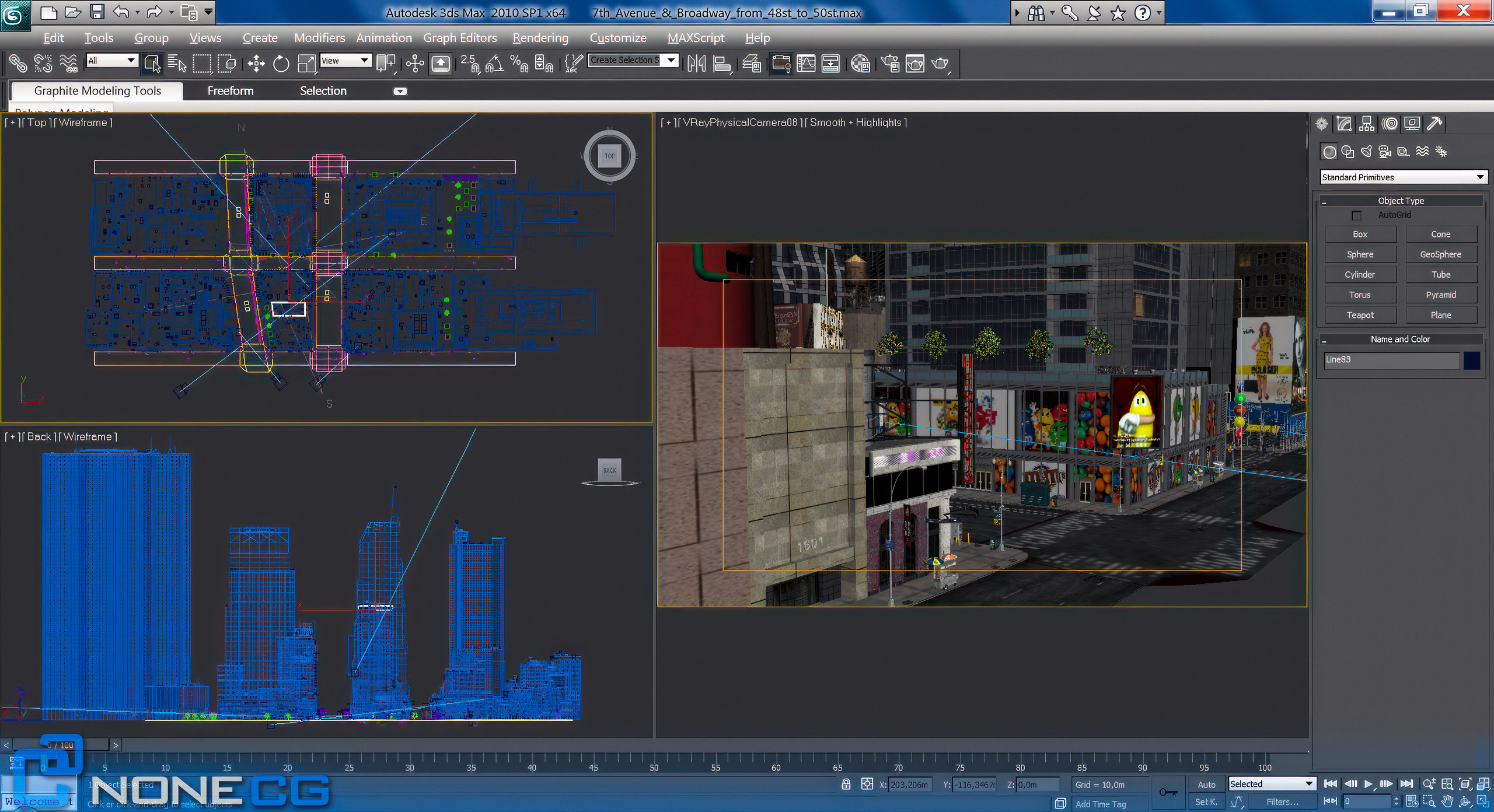The width and height of the screenshot is (1494, 812).
Task: Switch to the Freeform ribbon tab
Action: click(x=231, y=91)
